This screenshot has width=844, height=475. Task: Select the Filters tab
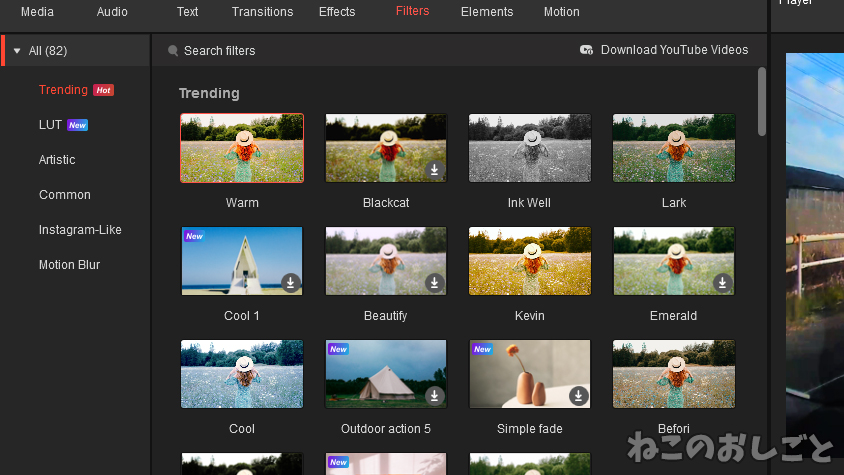[x=412, y=11]
